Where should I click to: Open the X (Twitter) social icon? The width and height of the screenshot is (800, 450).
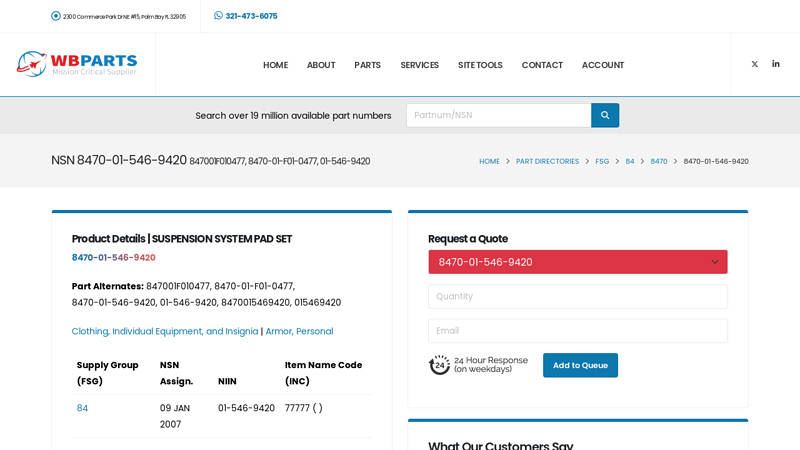click(754, 64)
